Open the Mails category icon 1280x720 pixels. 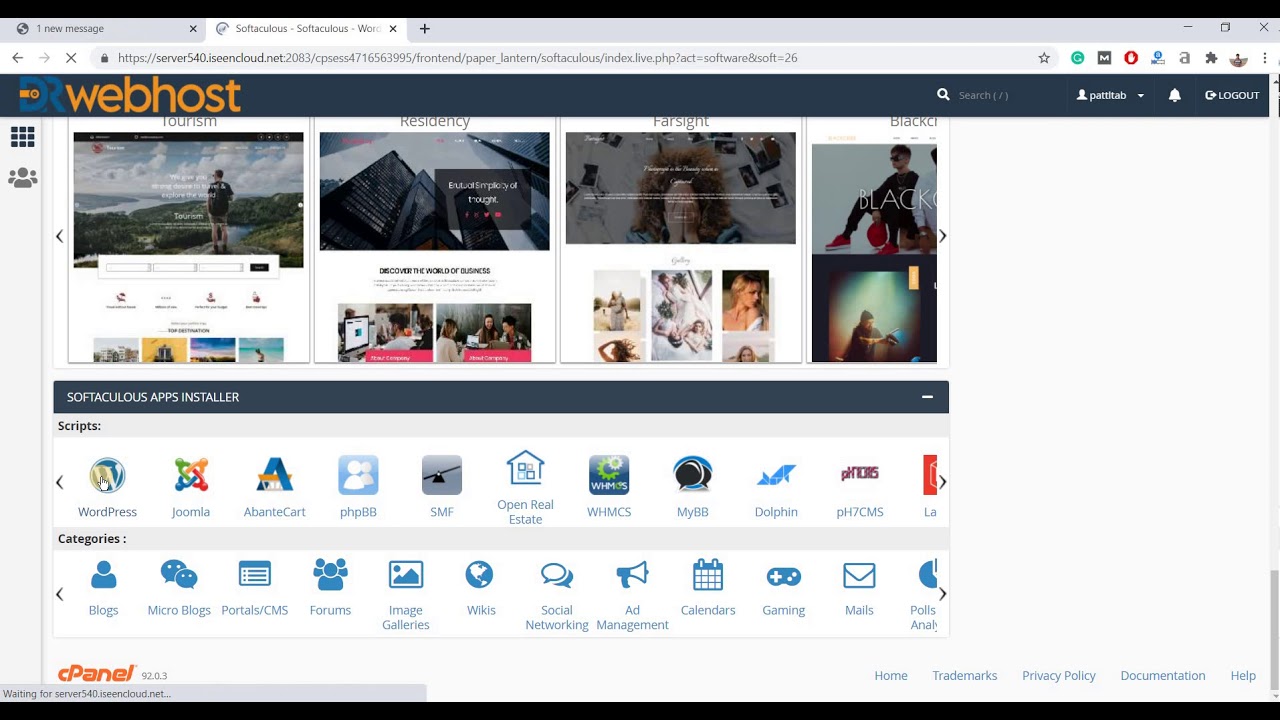pyautogui.click(x=859, y=576)
